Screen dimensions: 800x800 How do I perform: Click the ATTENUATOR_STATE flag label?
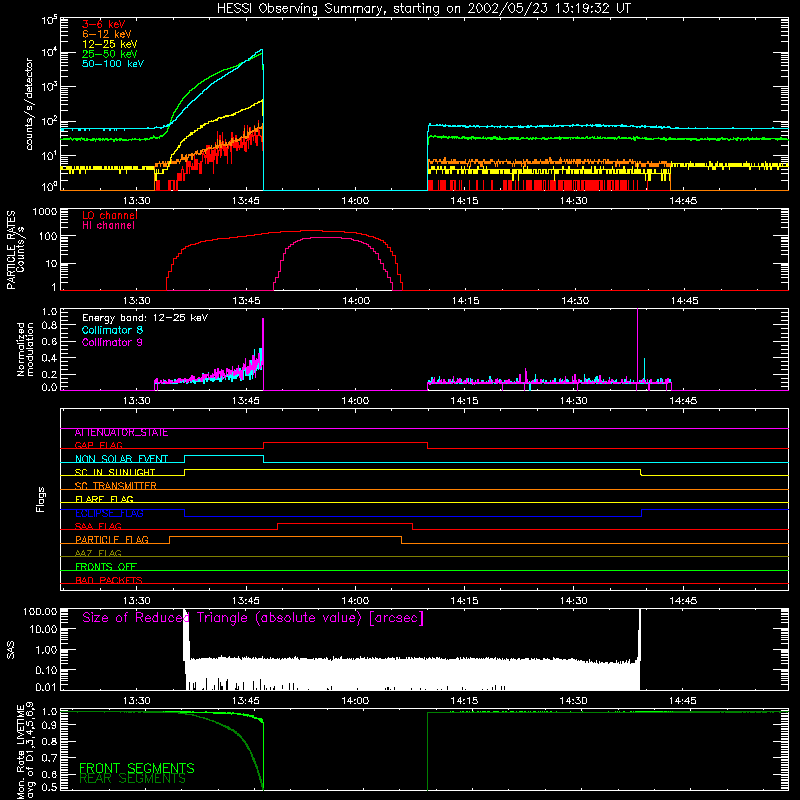(x=121, y=433)
